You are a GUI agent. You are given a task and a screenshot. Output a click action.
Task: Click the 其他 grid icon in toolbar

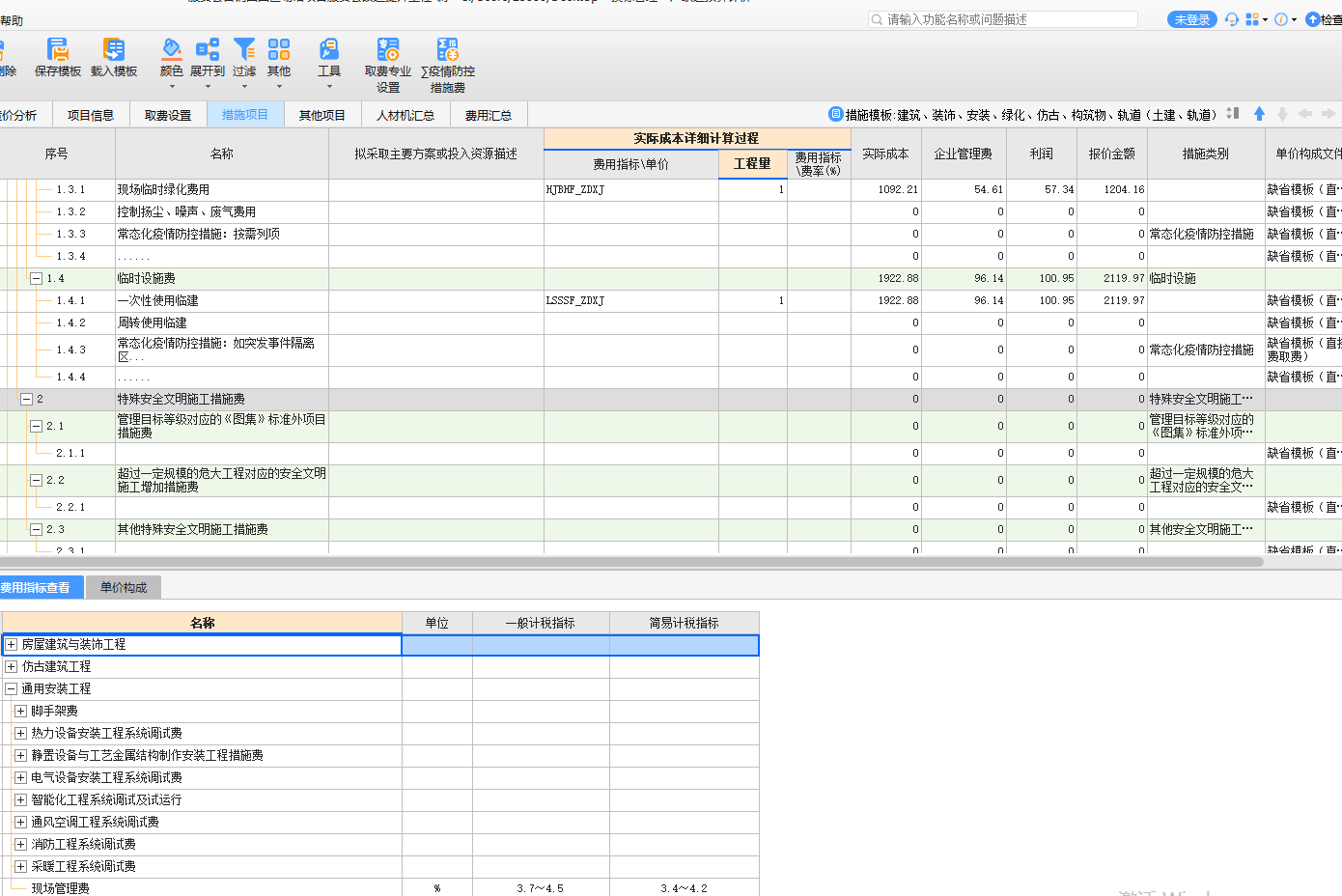coord(279,49)
